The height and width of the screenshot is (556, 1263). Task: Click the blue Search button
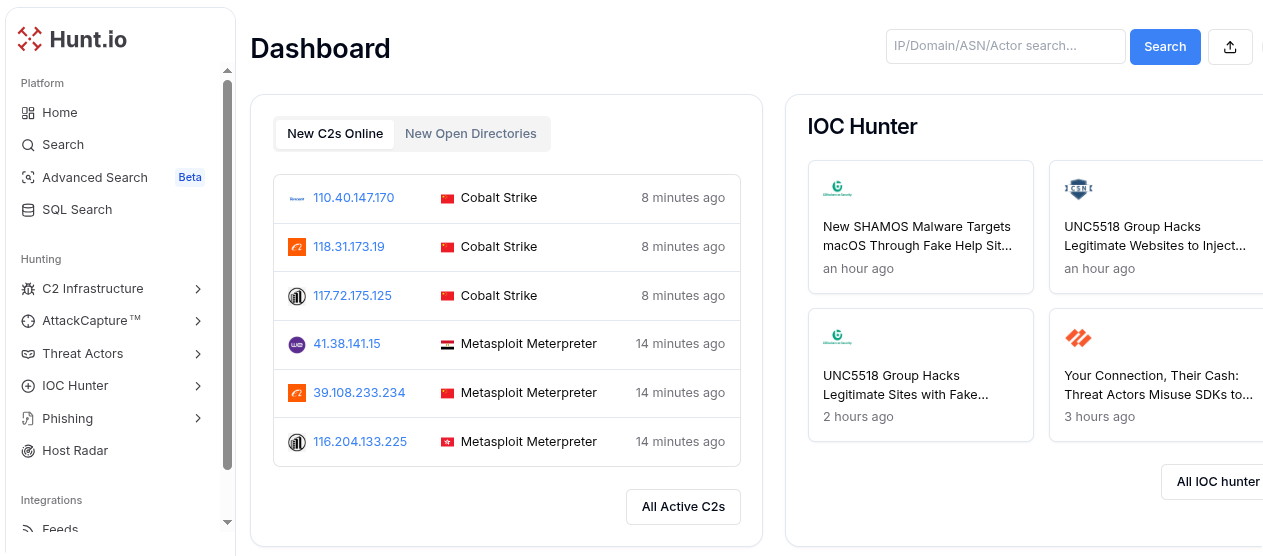1165,47
